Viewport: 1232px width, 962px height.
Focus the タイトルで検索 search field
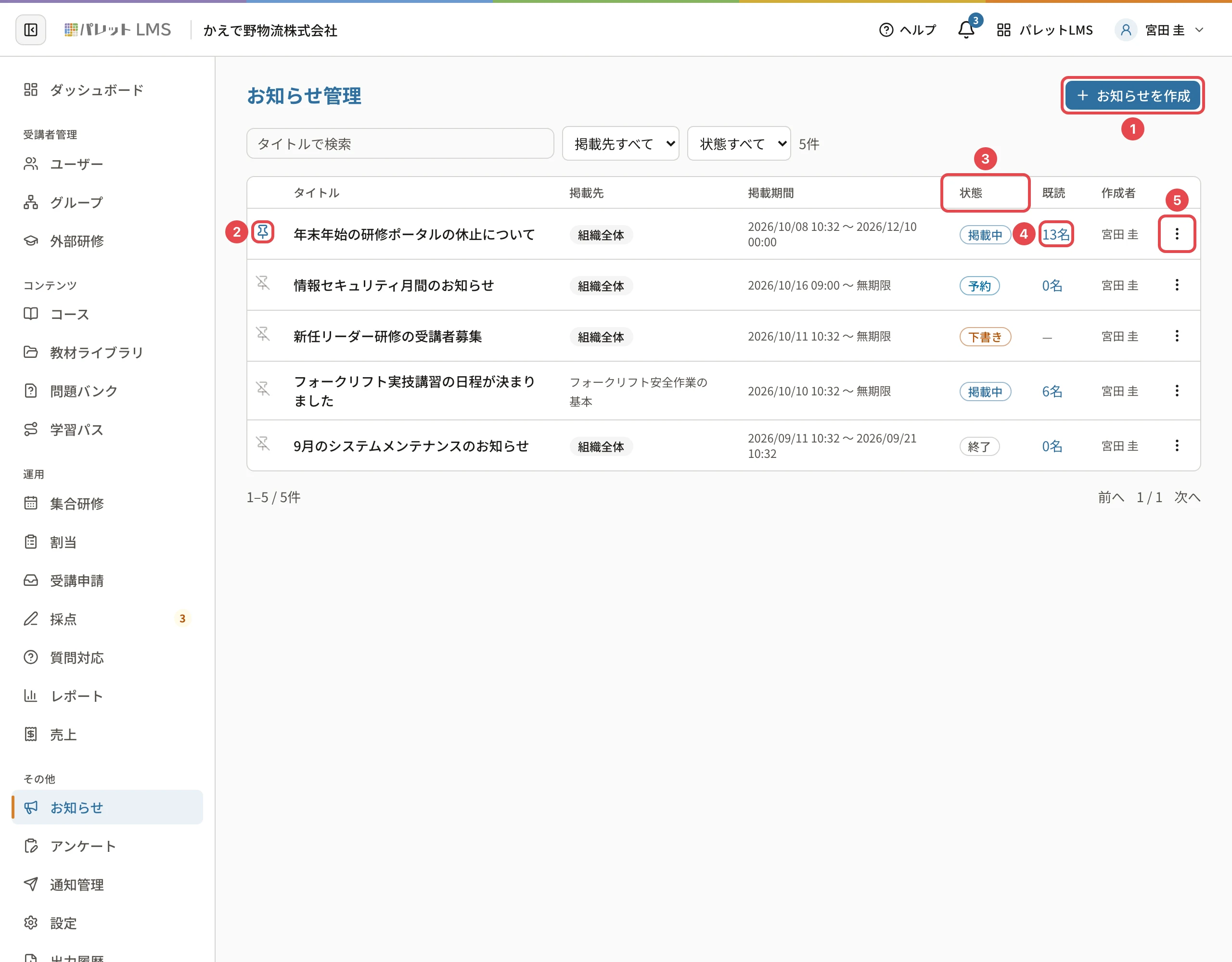400,144
